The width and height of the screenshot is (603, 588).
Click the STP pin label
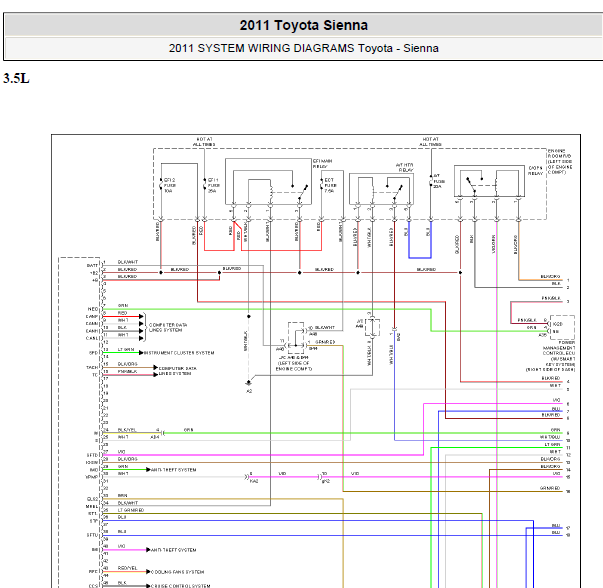pos(94,521)
